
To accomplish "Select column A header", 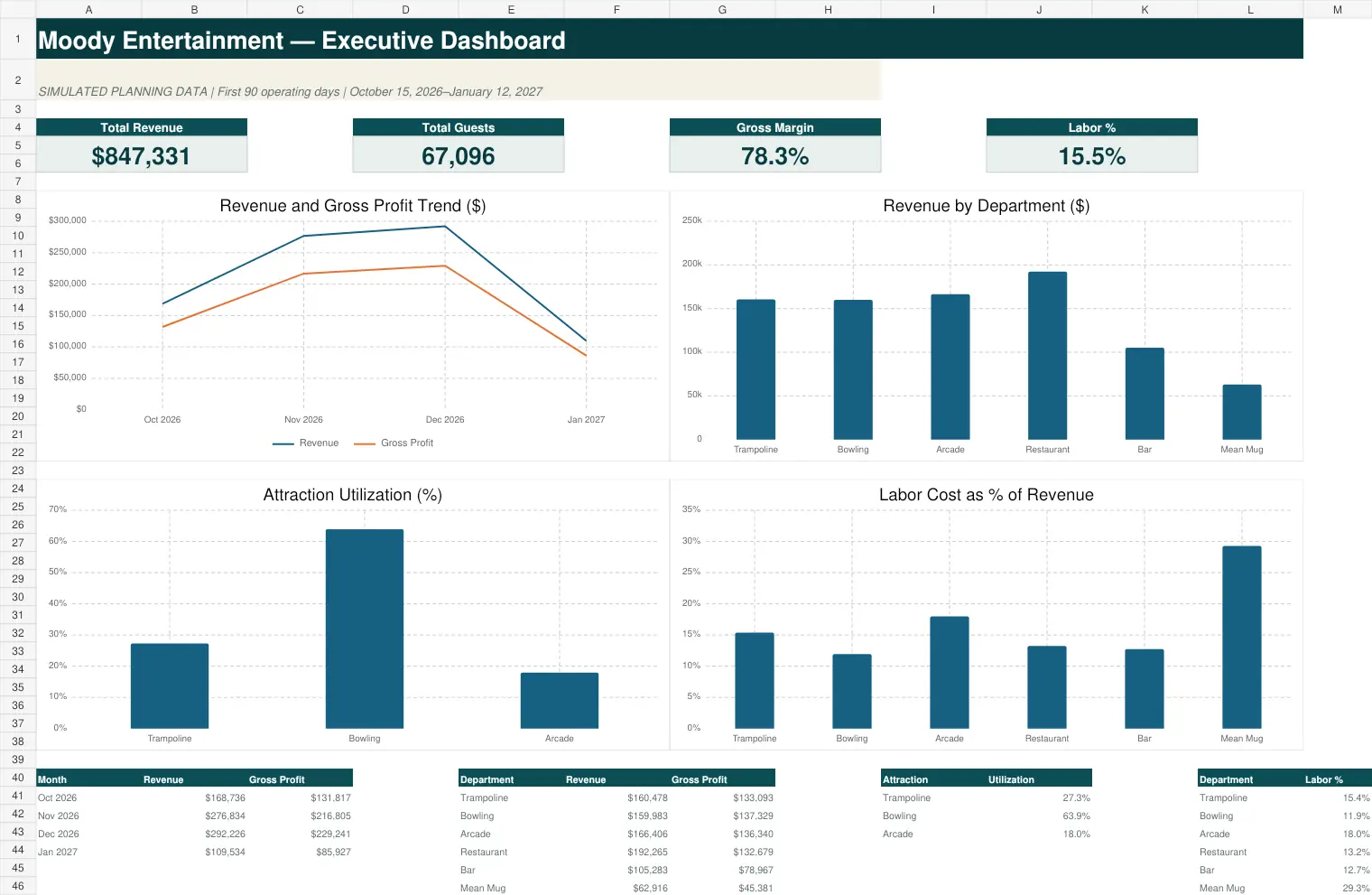I will (x=88, y=9).
